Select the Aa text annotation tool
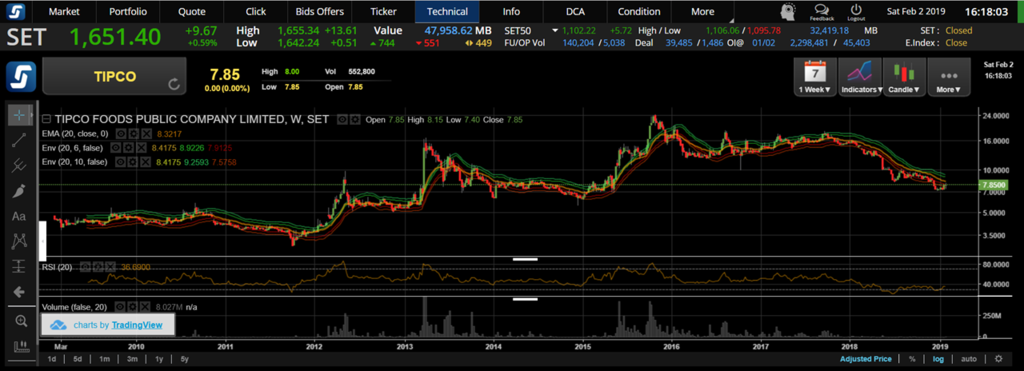 [x=19, y=216]
